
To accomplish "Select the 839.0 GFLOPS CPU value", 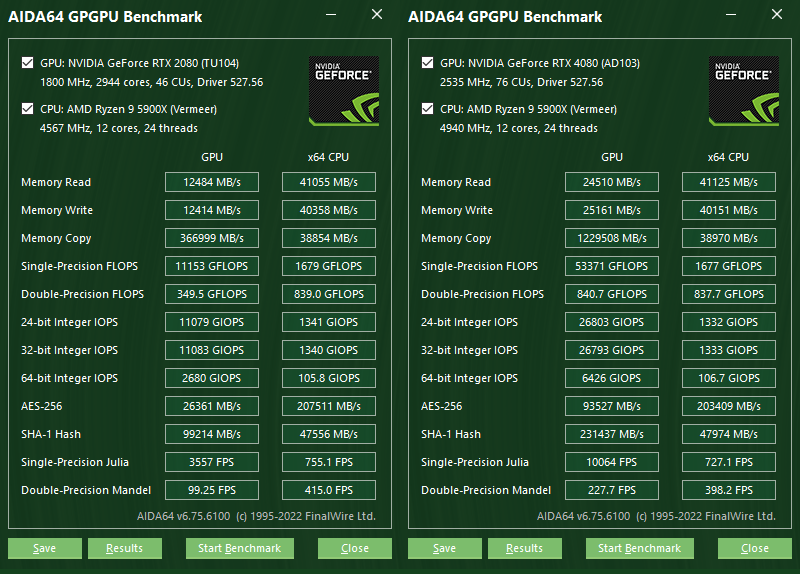I will tap(329, 294).
